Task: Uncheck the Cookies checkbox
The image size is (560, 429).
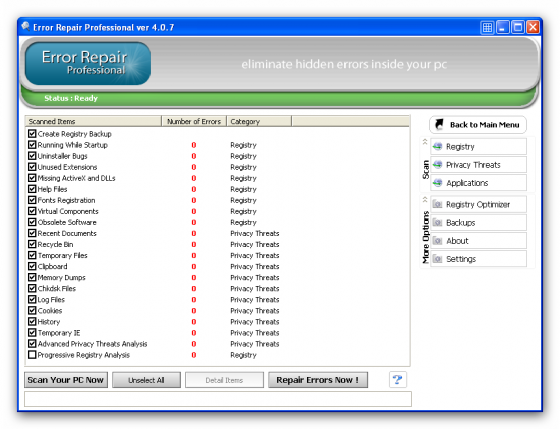Action: 32,310
